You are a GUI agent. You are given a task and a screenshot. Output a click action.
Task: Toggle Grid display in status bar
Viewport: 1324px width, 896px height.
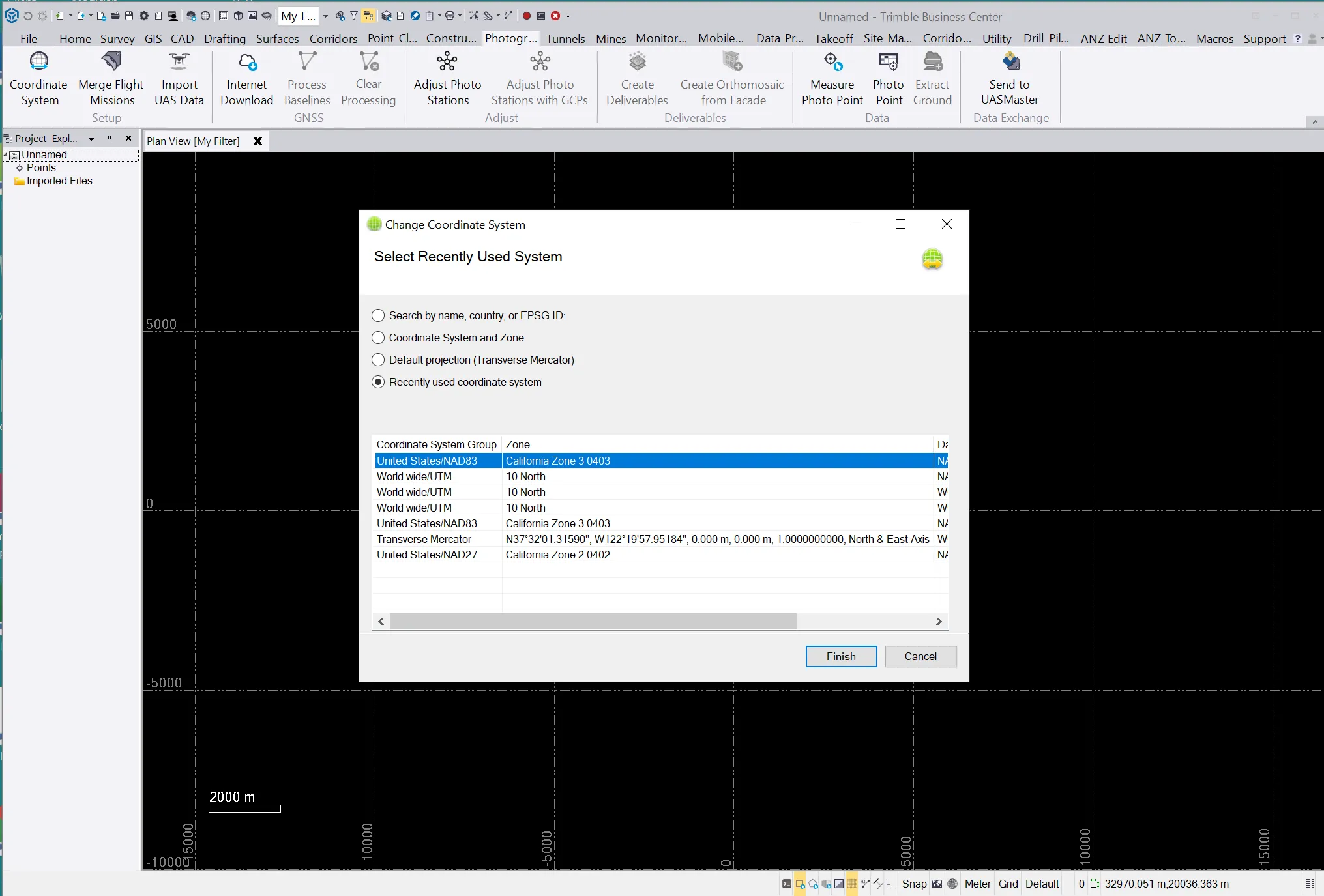(x=1008, y=884)
